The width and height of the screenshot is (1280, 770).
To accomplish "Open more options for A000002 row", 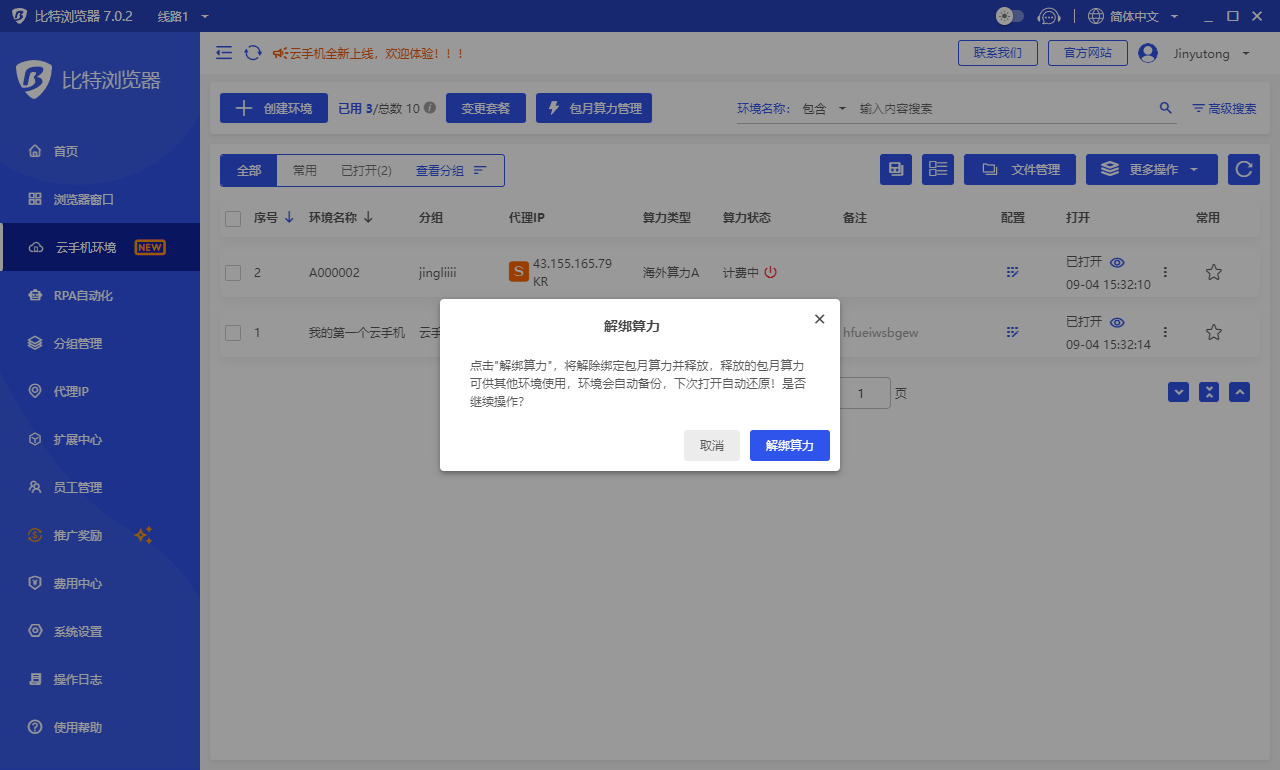I will coord(1165,272).
